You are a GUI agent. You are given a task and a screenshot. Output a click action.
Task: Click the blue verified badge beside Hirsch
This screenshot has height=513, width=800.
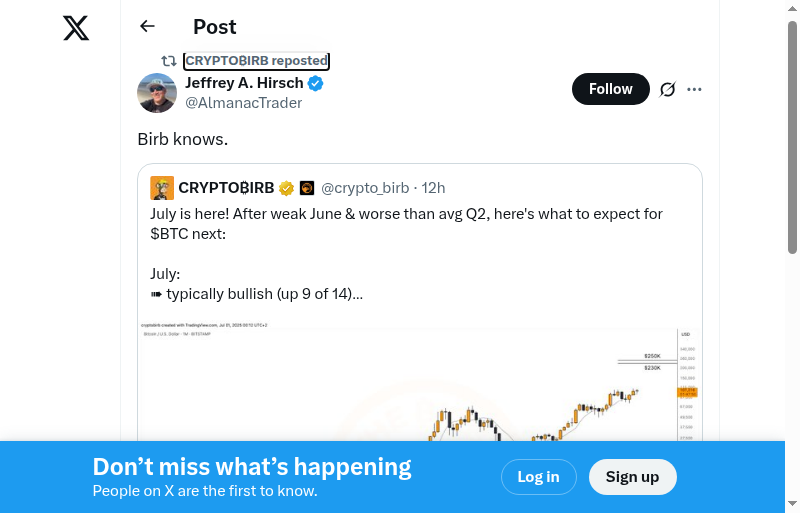click(x=315, y=83)
